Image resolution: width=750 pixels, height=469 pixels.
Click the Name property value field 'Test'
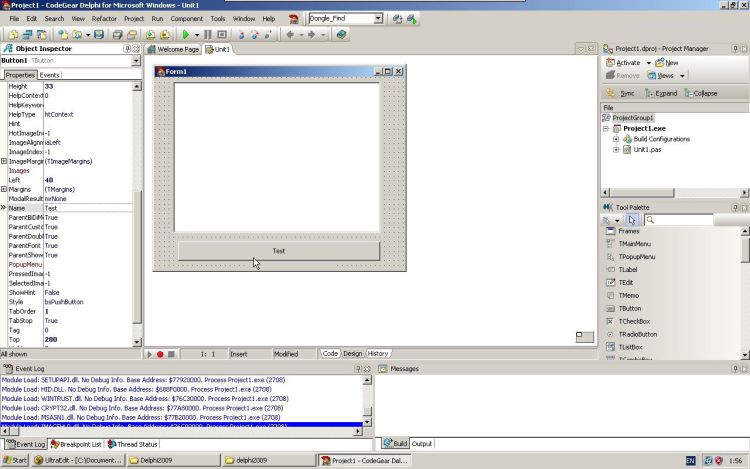click(x=88, y=208)
